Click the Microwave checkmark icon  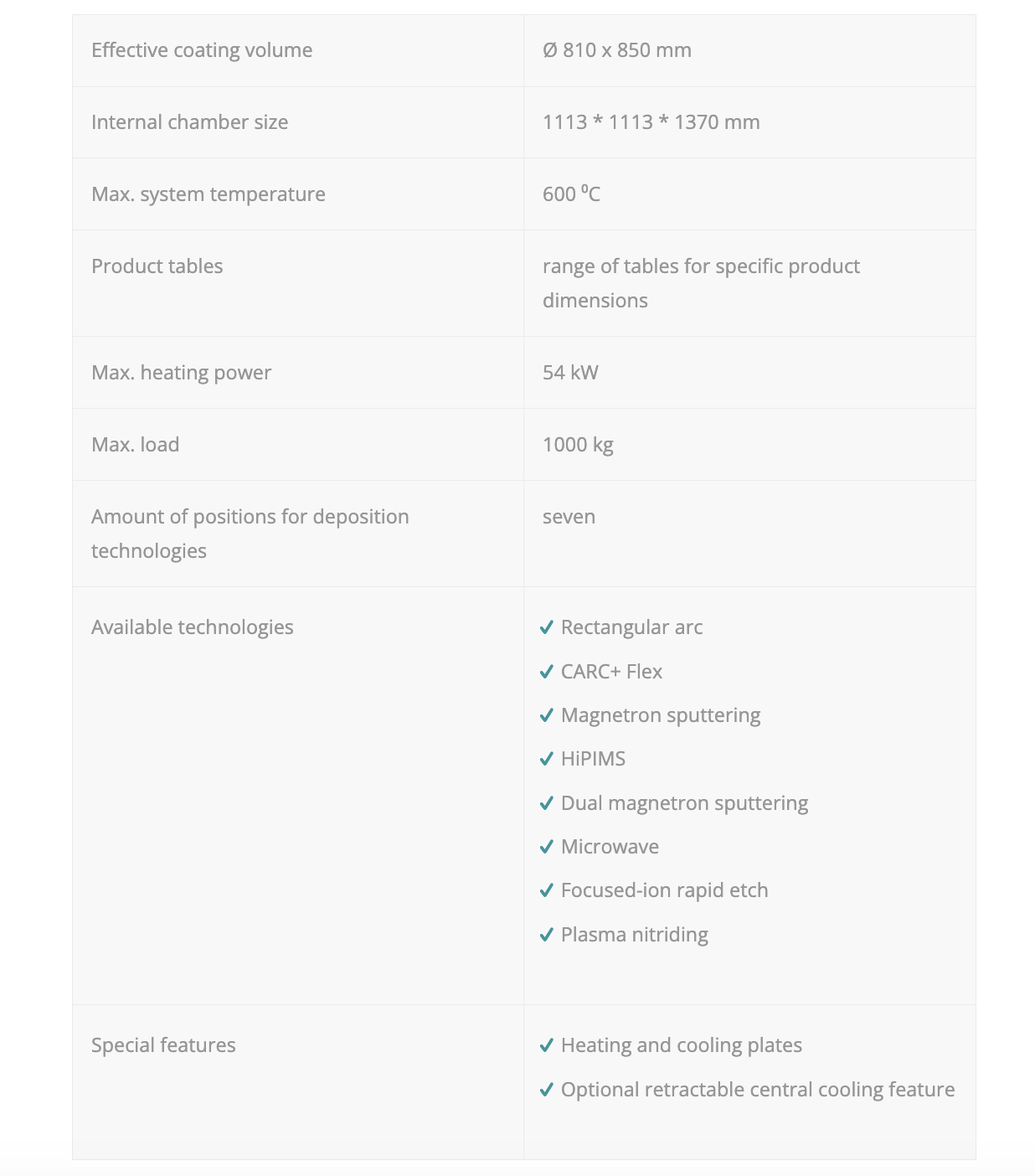coord(547,847)
